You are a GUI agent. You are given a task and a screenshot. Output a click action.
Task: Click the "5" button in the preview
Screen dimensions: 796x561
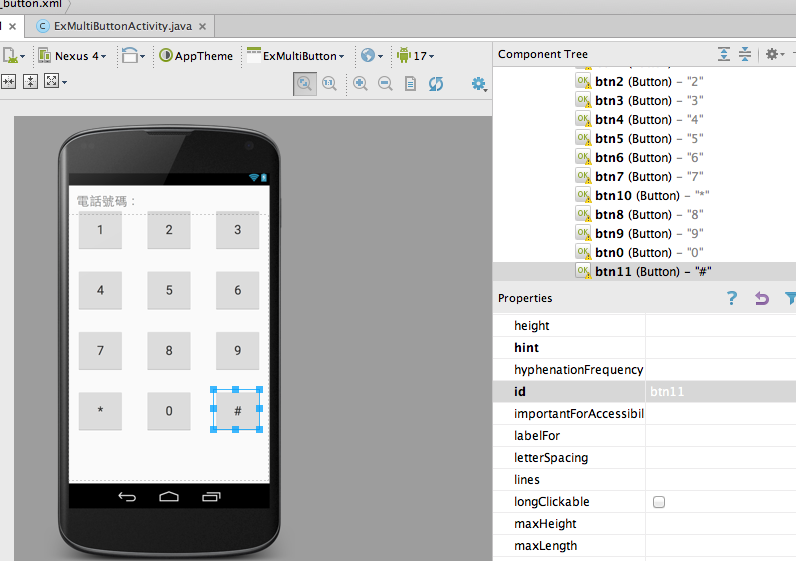[x=169, y=290]
